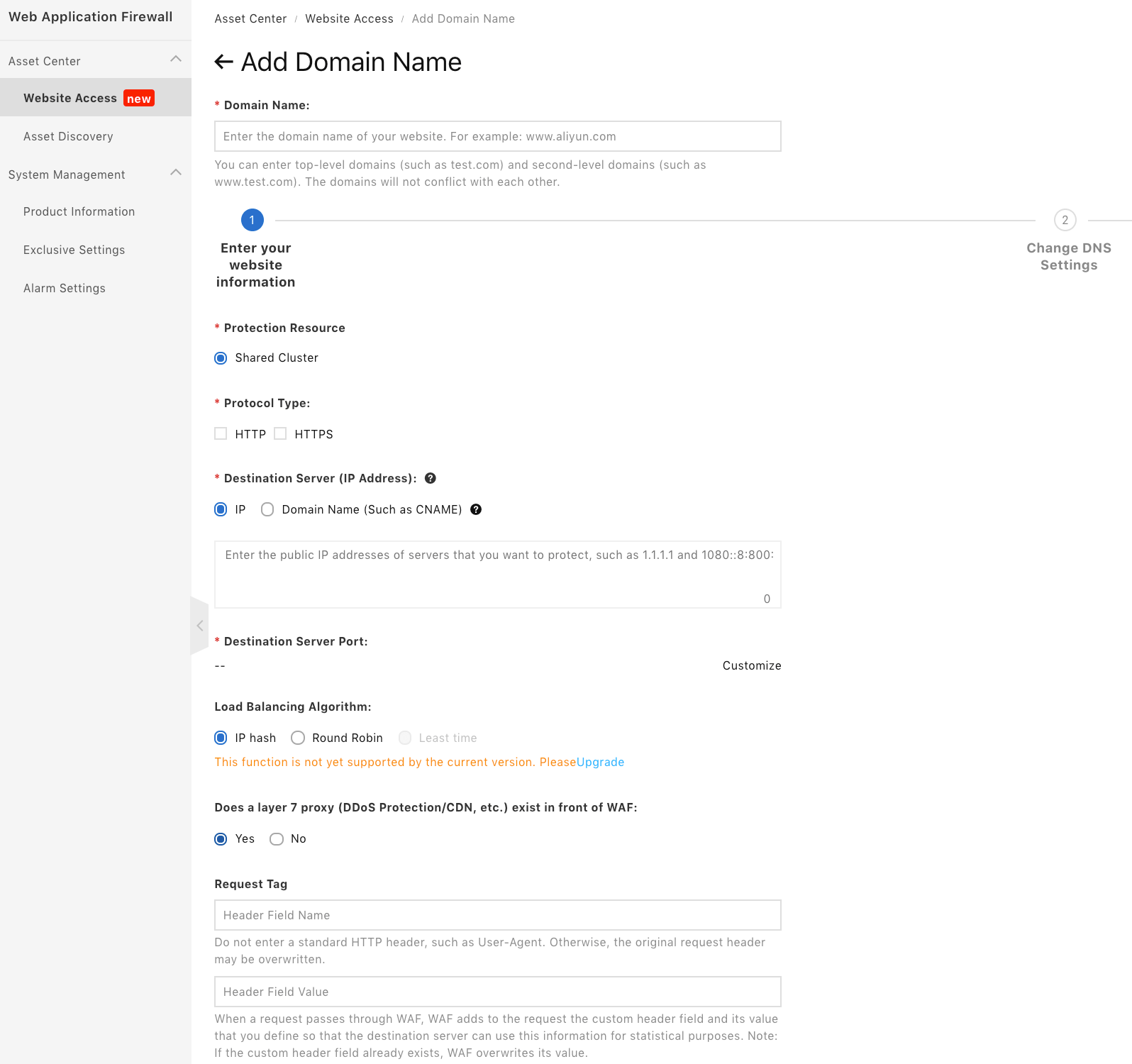Click the Upgrade link
1132x1064 pixels.
600,763
